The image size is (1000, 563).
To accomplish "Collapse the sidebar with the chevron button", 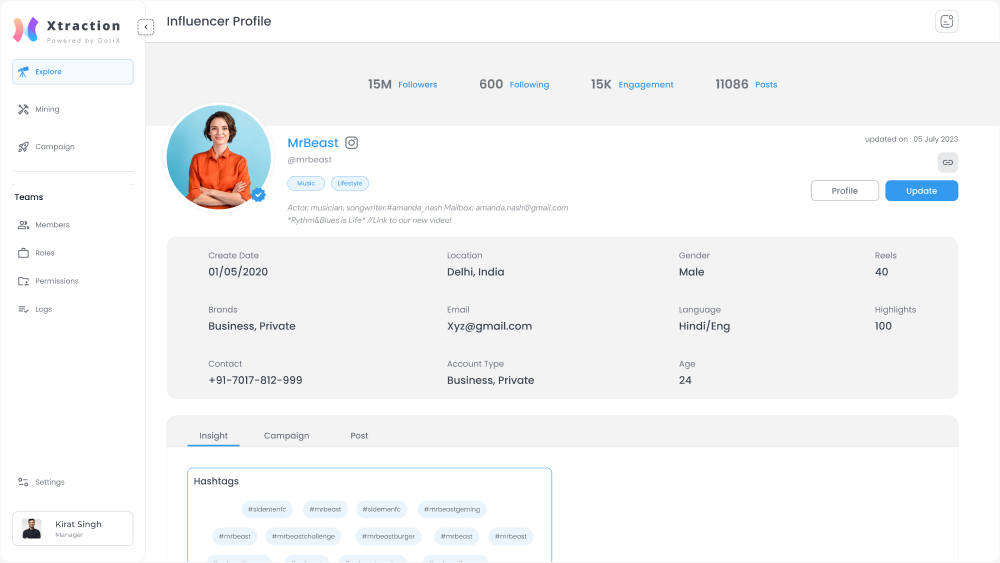I will click(146, 27).
